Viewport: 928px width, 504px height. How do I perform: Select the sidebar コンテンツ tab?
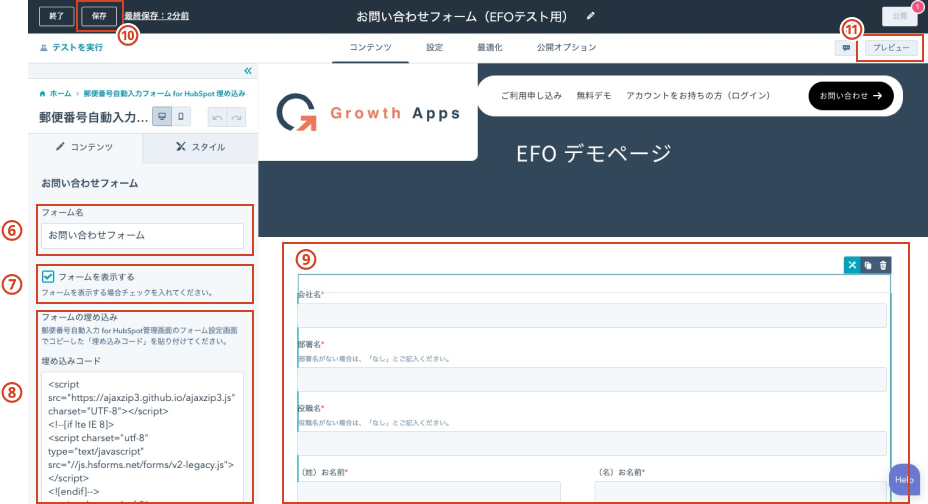(x=85, y=147)
